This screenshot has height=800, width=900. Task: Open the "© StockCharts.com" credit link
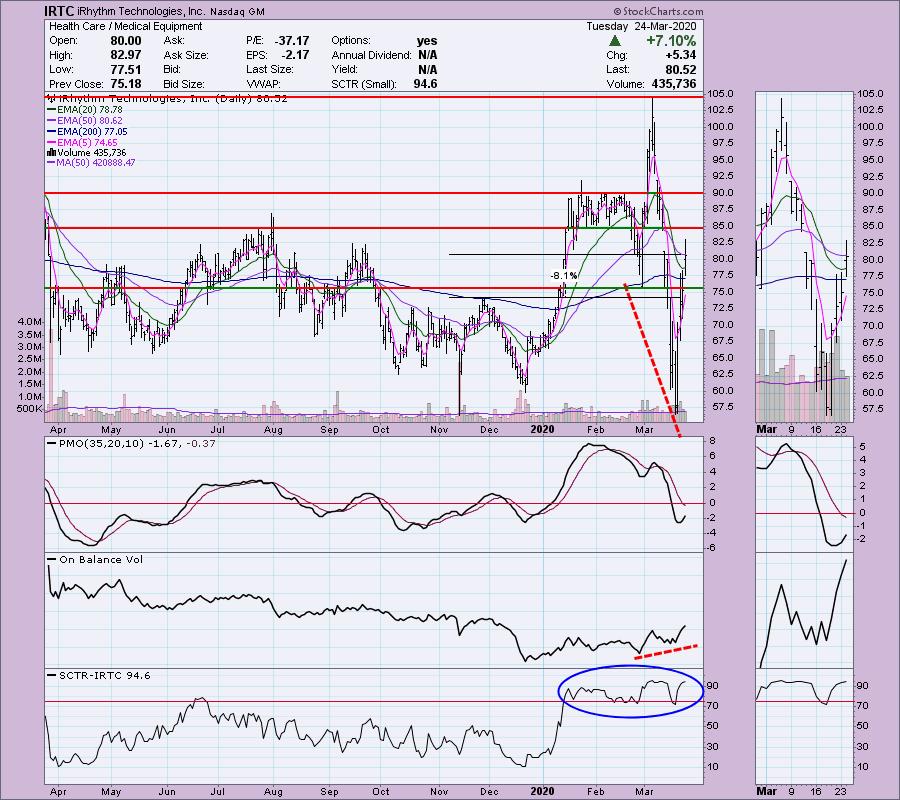point(658,11)
